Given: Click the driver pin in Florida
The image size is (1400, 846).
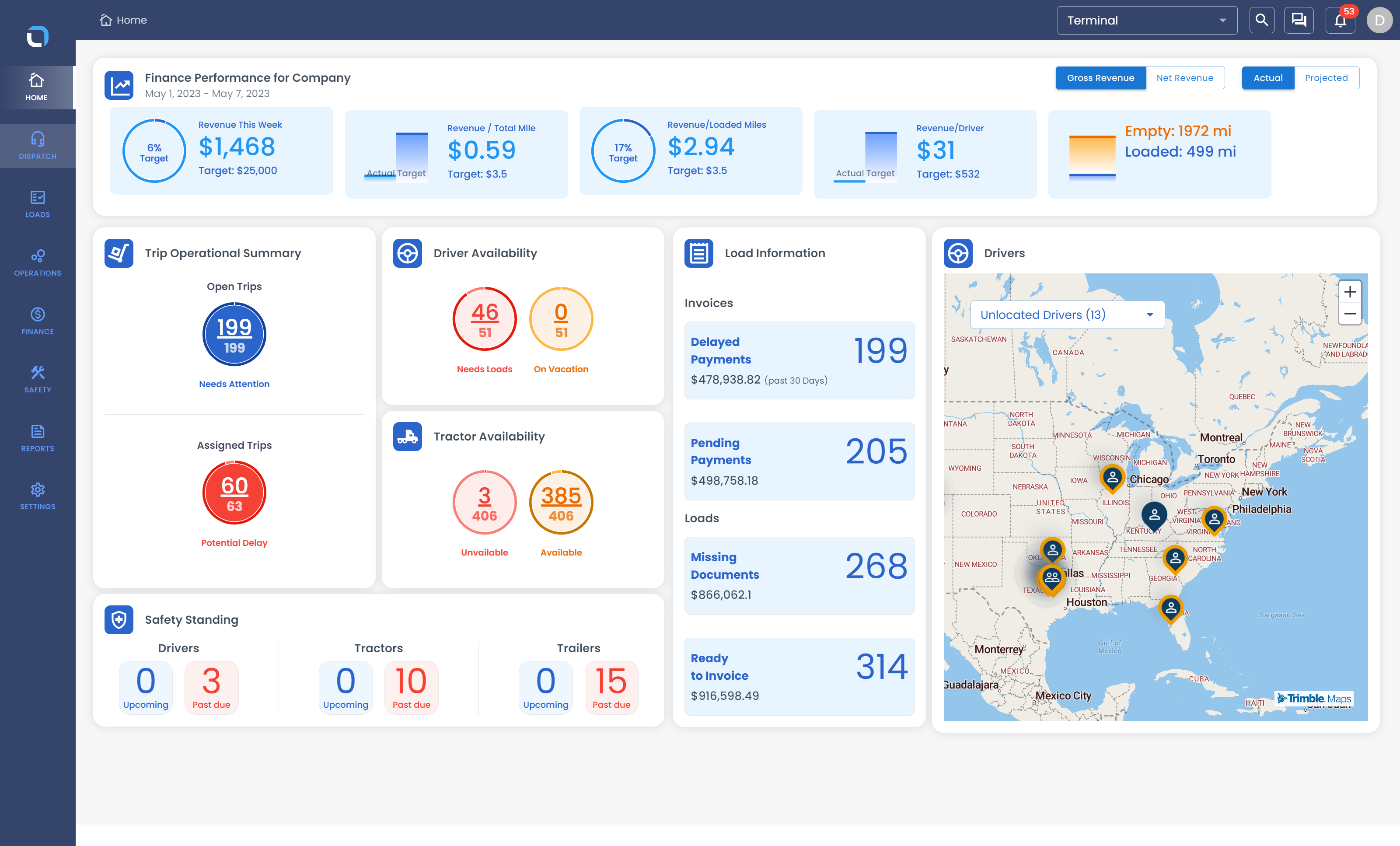Looking at the screenshot, I should [x=1170, y=609].
